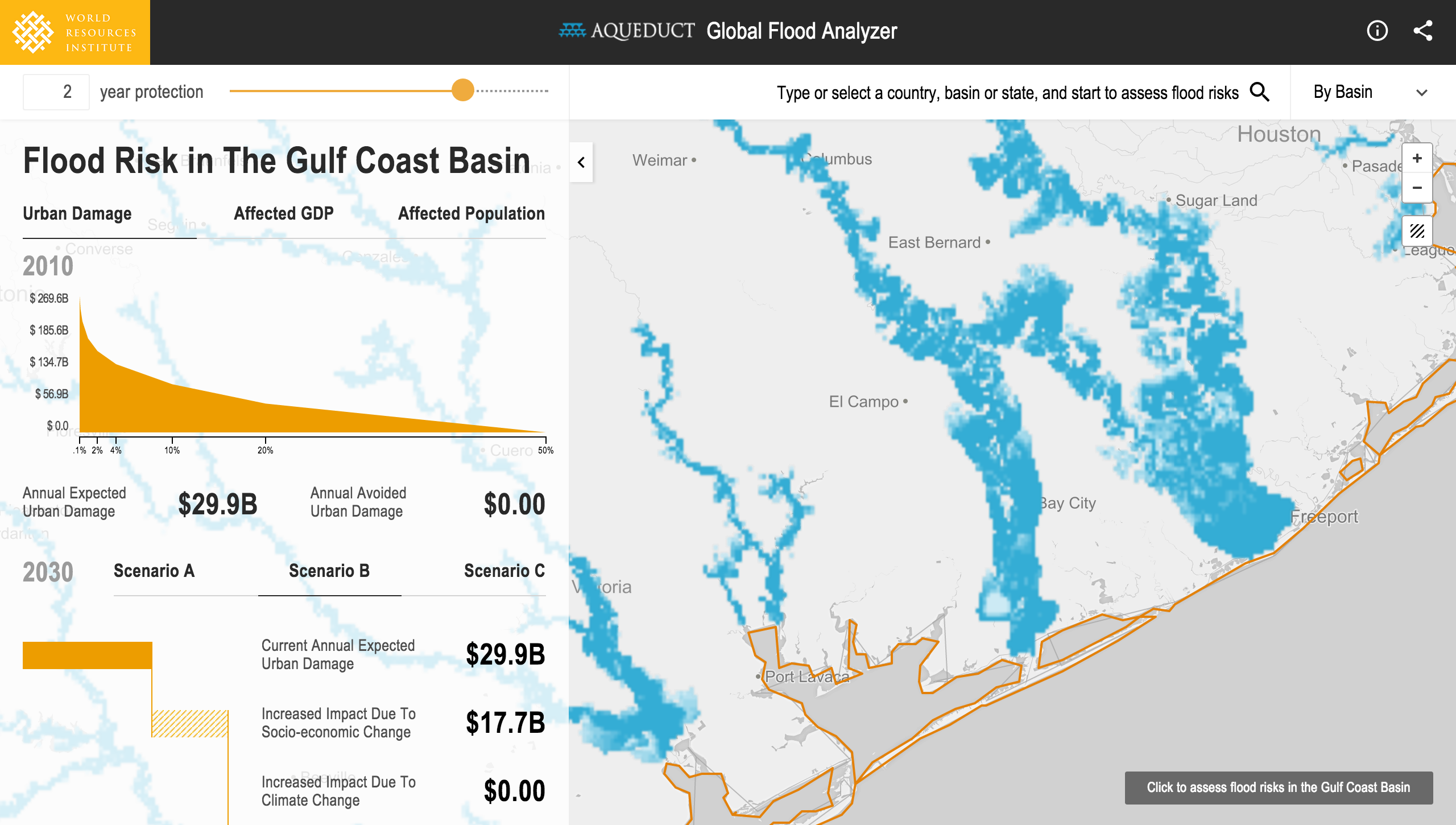The height and width of the screenshot is (825, 1456).
Task: Open the info icon in header
Action: [1377, 31]
